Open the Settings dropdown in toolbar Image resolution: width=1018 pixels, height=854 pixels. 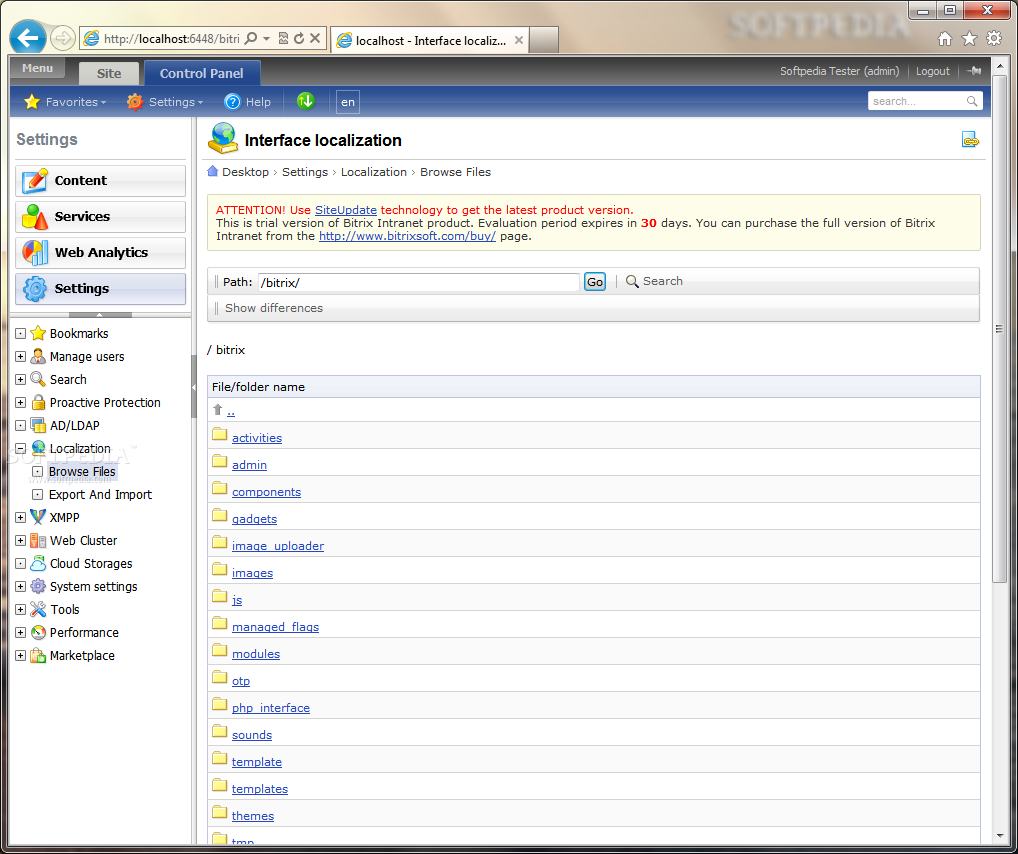(x=166, y=102)
